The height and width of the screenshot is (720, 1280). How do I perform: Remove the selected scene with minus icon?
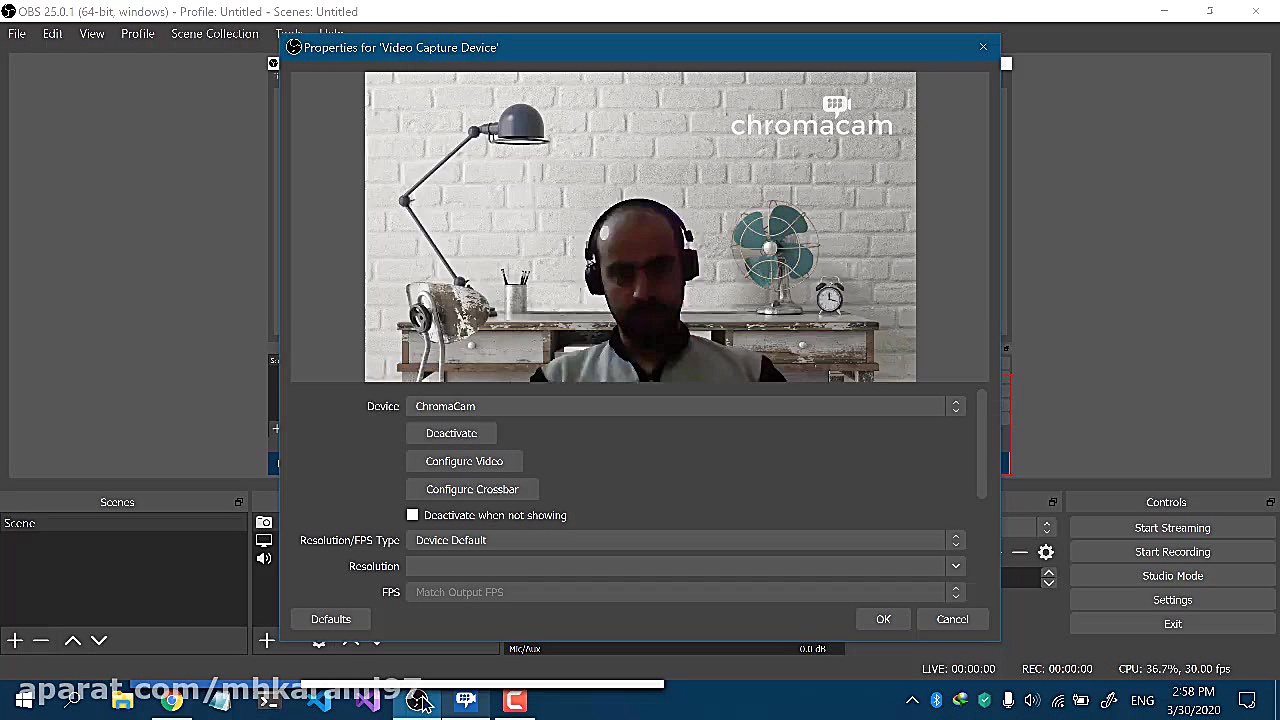(x=41, y=640)
